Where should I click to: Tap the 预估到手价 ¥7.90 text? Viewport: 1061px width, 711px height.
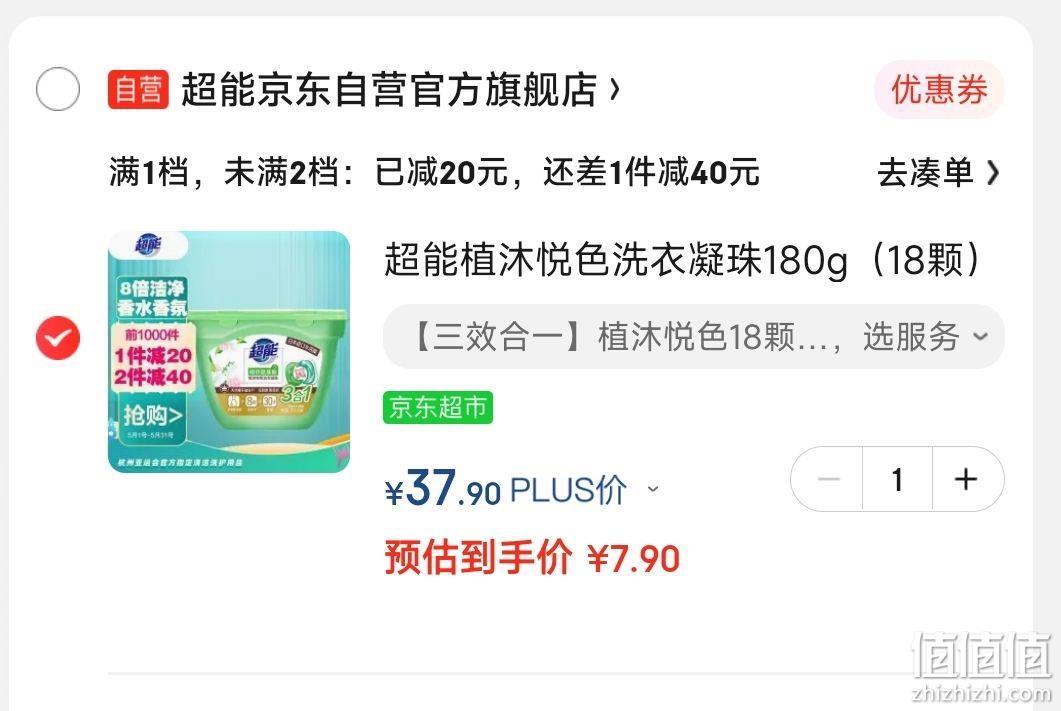(x=532, y=557)
